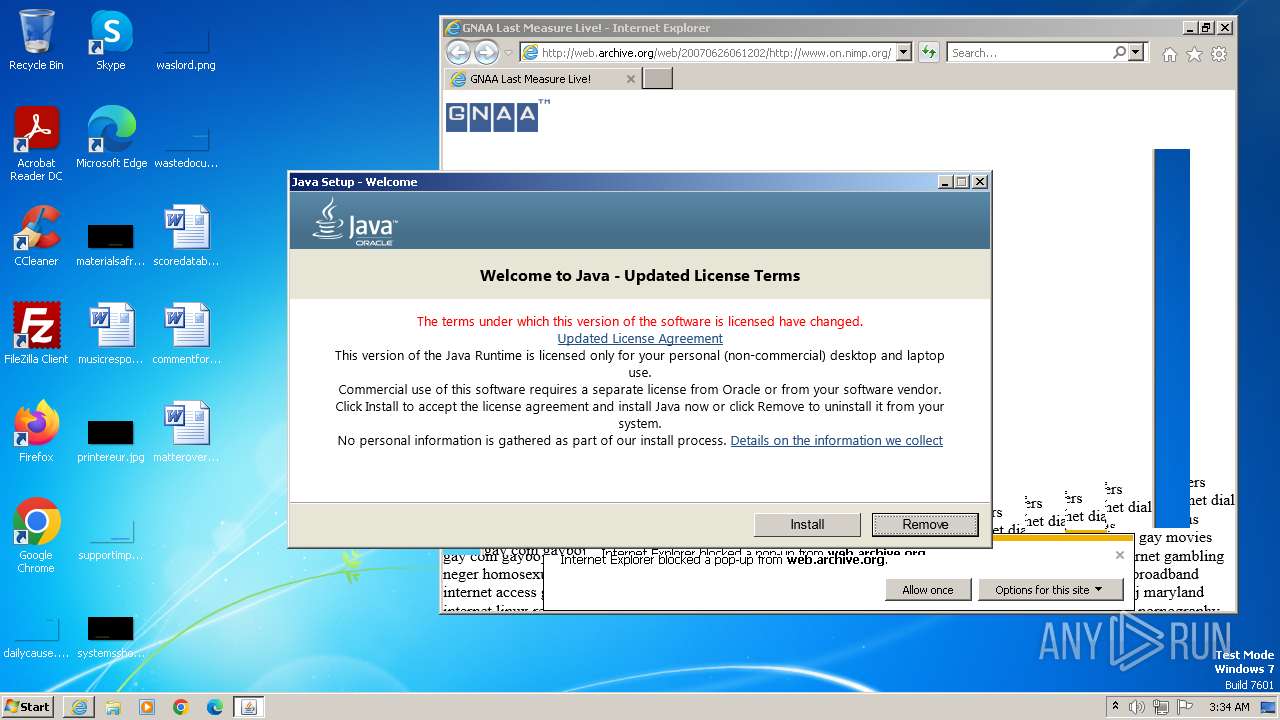This screenshot has height=720, width=1280.
Task: Click the clock in the taskbar
Action: pos(1229,707)
